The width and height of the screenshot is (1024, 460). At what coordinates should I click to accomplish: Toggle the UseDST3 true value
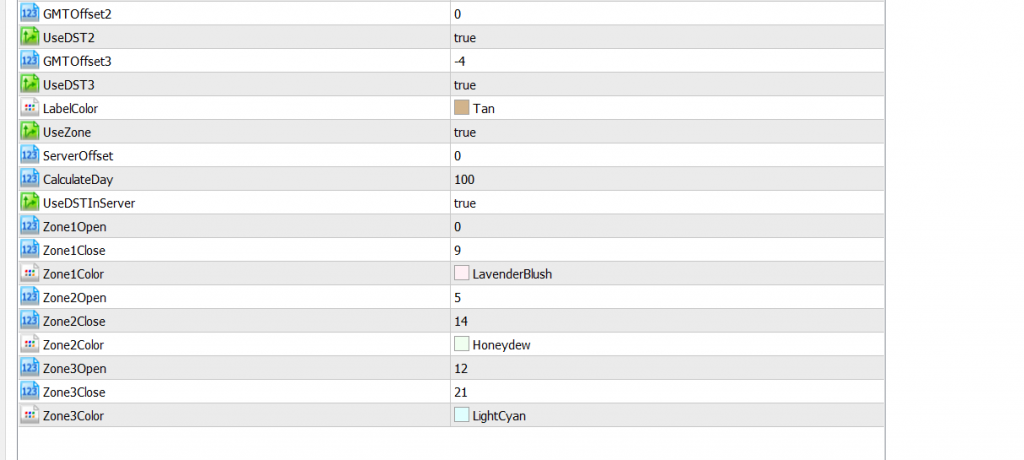pos(667,84)
